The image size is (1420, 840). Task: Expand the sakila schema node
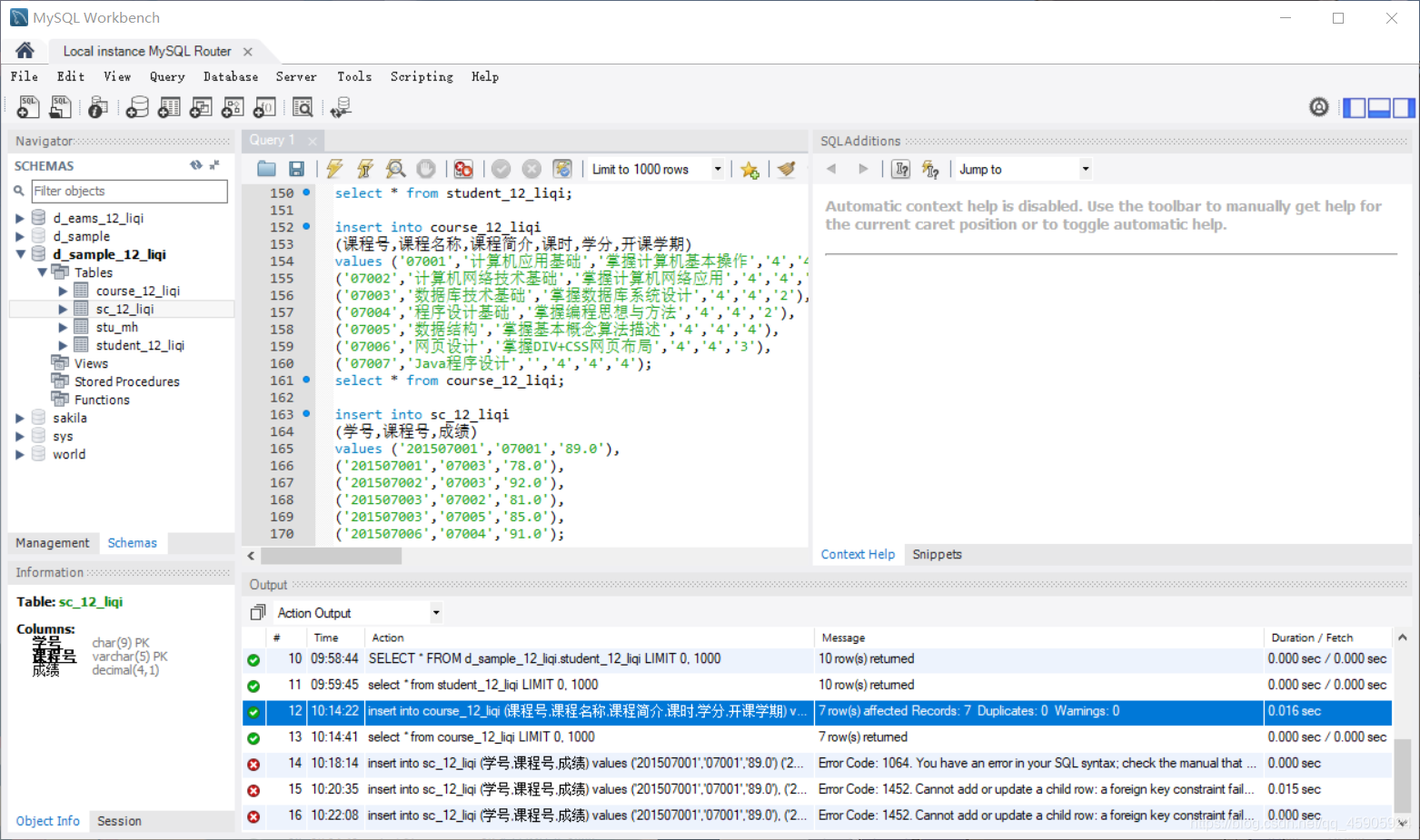[x=20, y=418]
